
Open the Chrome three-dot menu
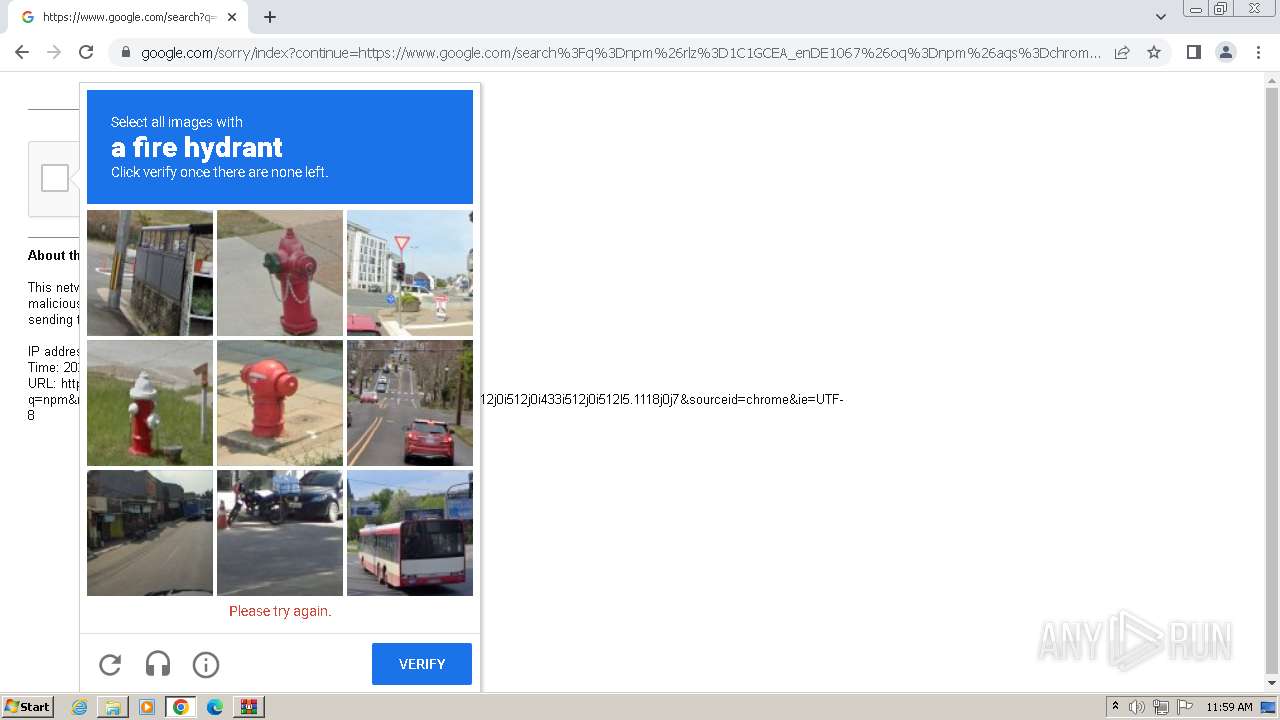pos(1258,52)
